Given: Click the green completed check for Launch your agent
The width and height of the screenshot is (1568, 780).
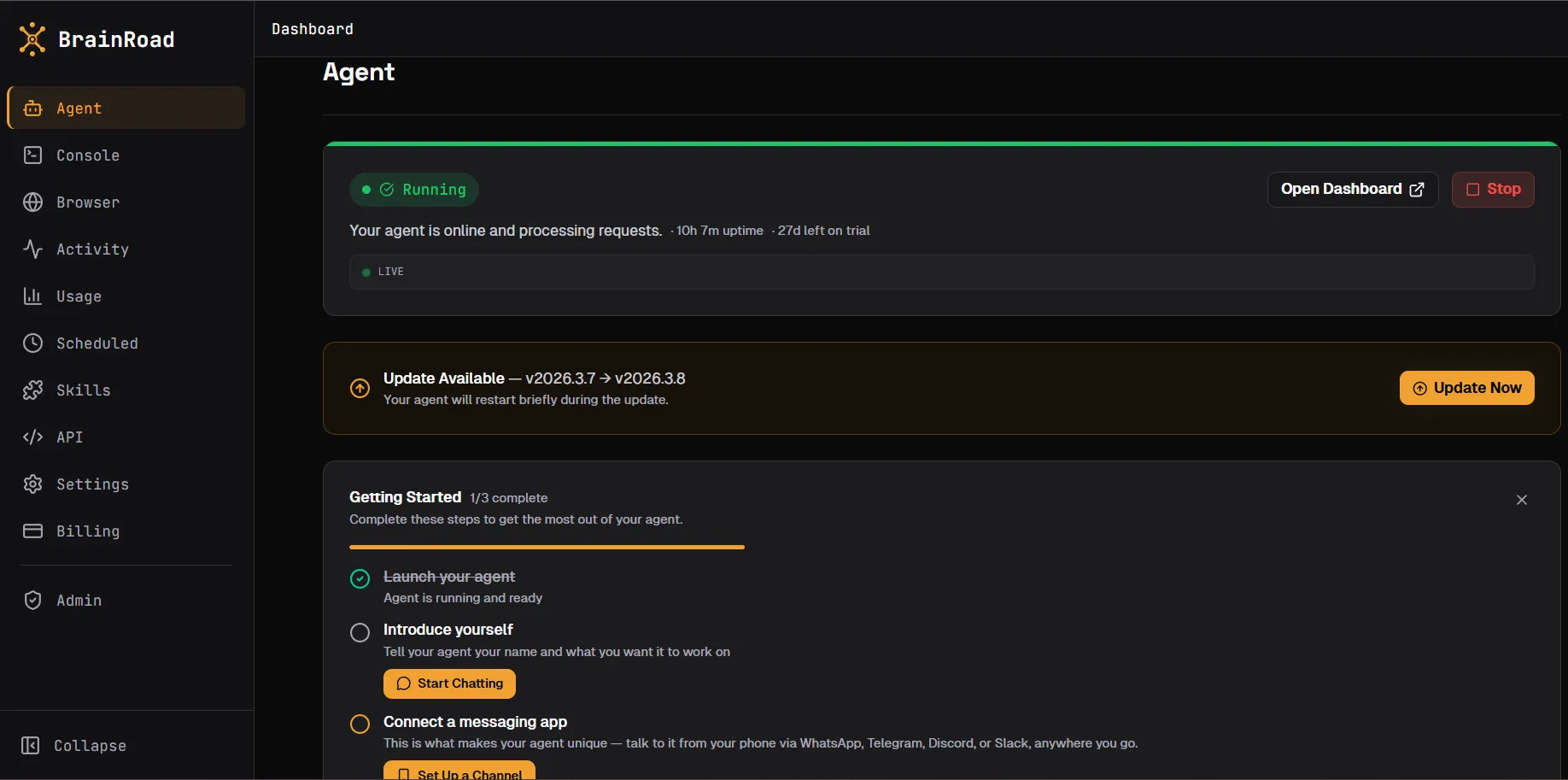Looking at the screenshot, I should click(360, 578).
